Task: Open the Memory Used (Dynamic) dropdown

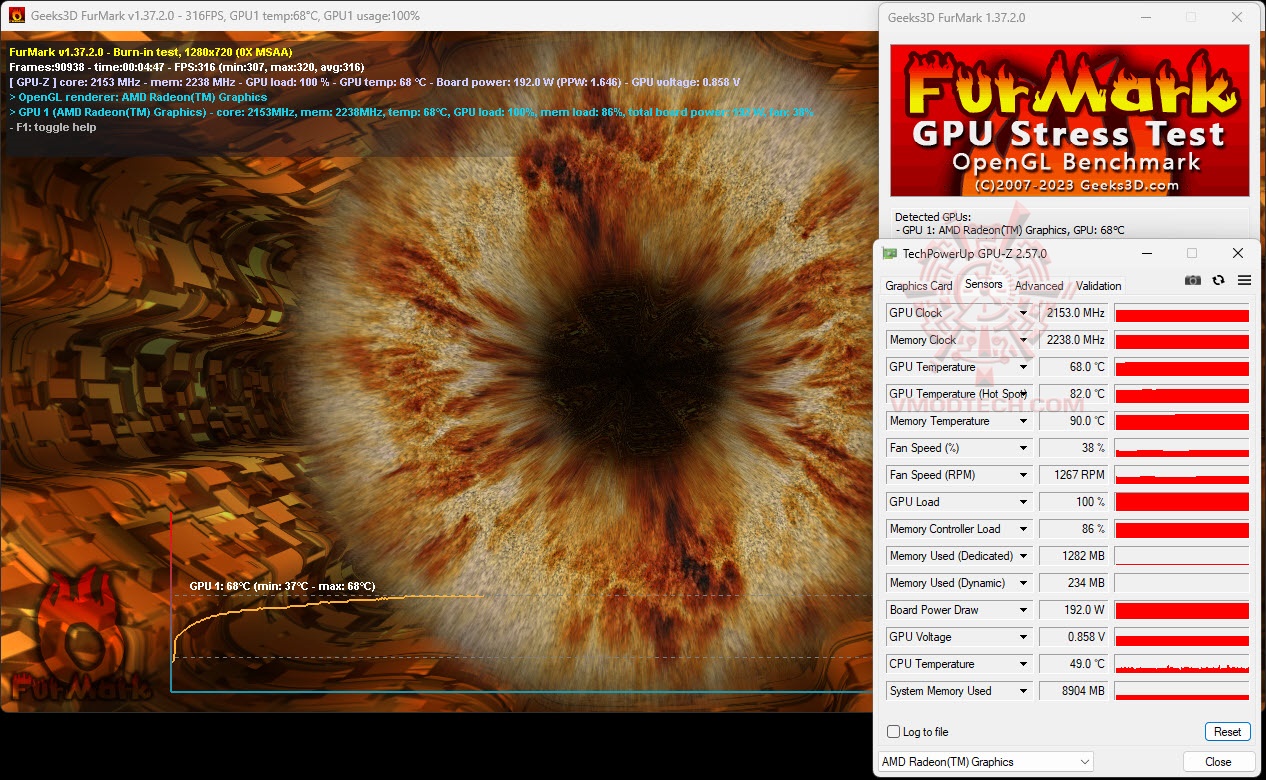Action: click(x=1023, y=583)
